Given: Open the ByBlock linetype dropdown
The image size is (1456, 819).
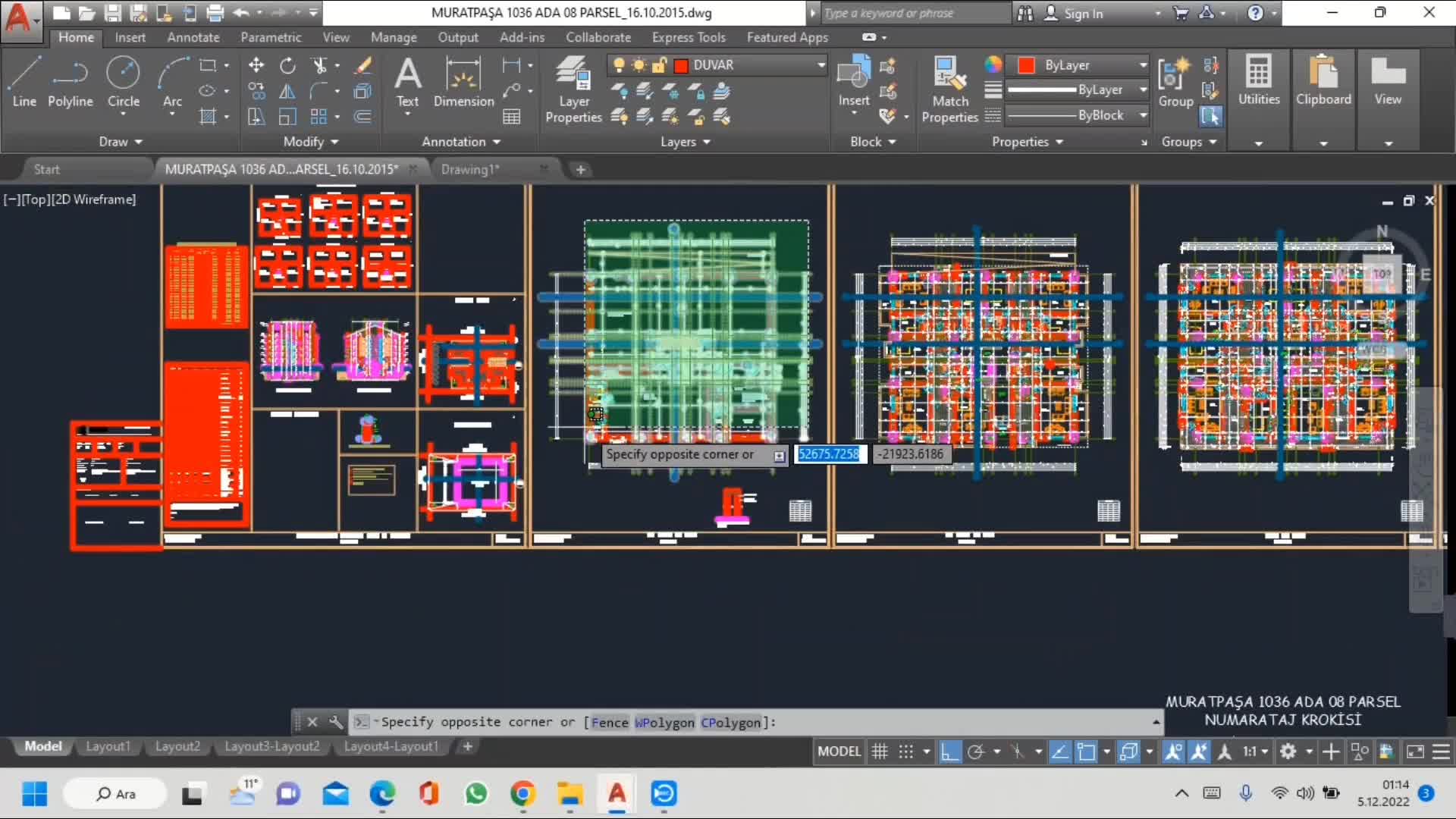Looking at the screenshot, I should coord(1143,115).
